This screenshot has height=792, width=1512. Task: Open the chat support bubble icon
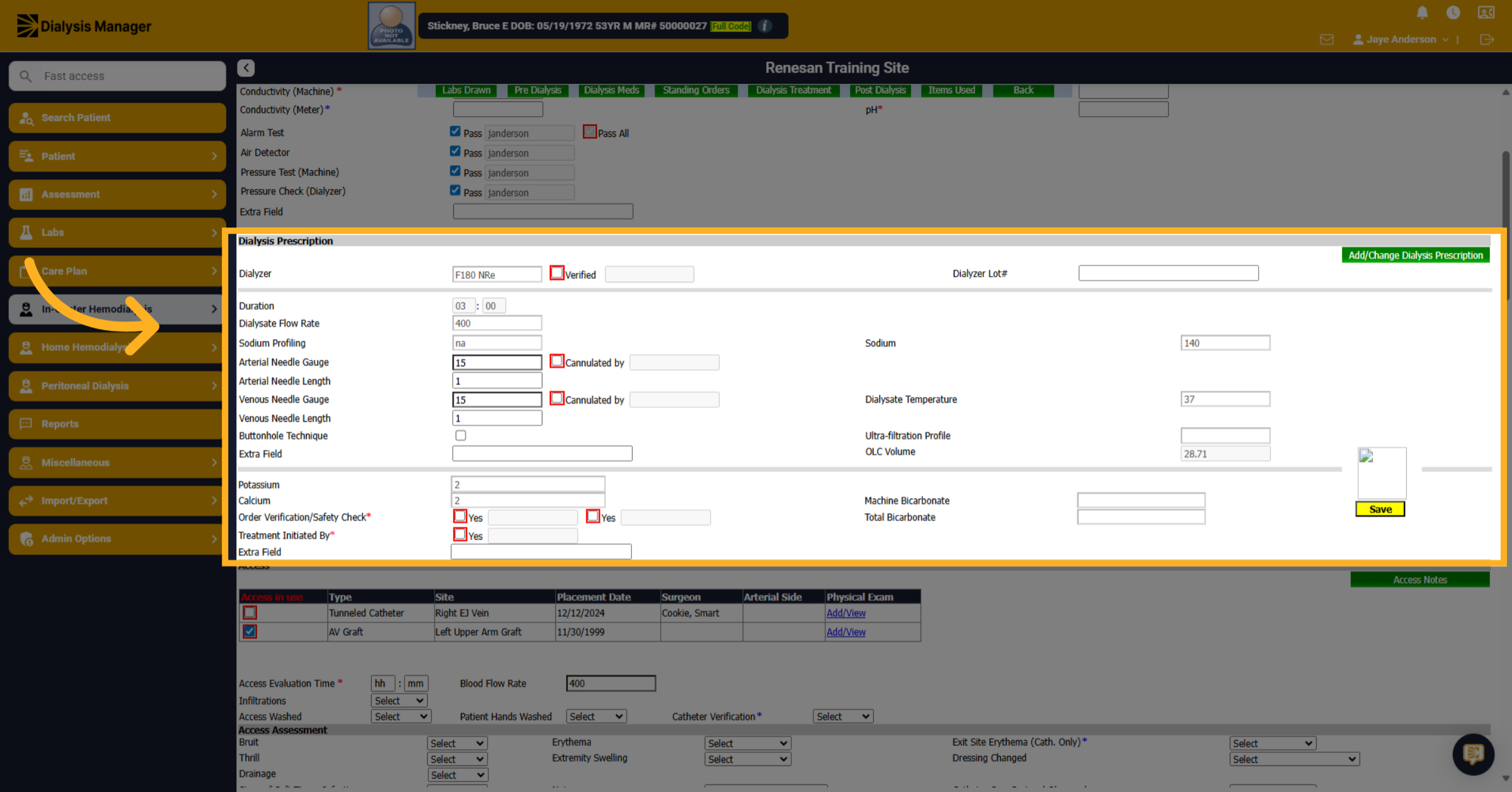(x=1473, y=754)
